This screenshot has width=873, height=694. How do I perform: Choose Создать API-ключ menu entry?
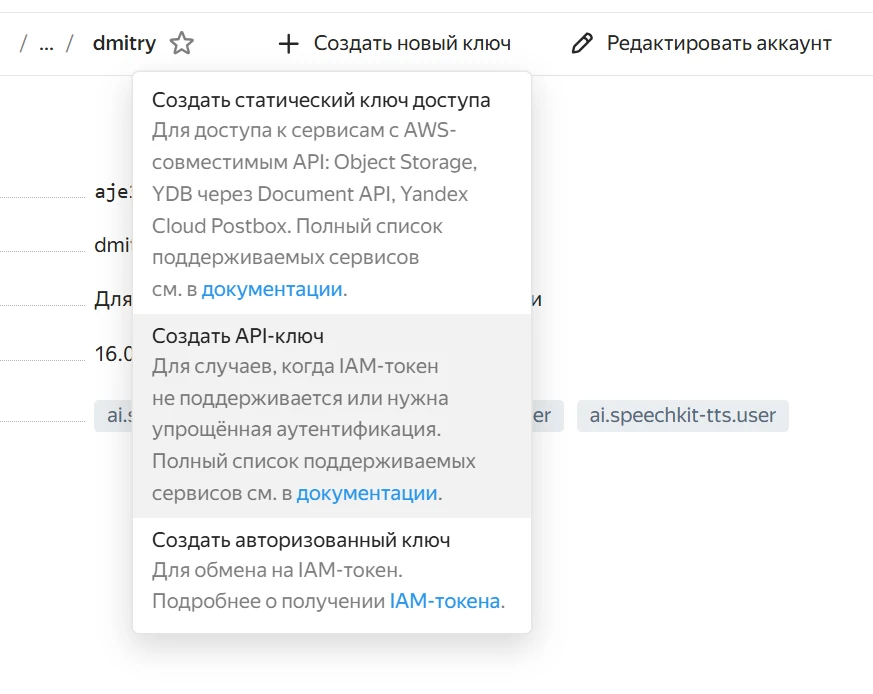(x=332, y=416)
